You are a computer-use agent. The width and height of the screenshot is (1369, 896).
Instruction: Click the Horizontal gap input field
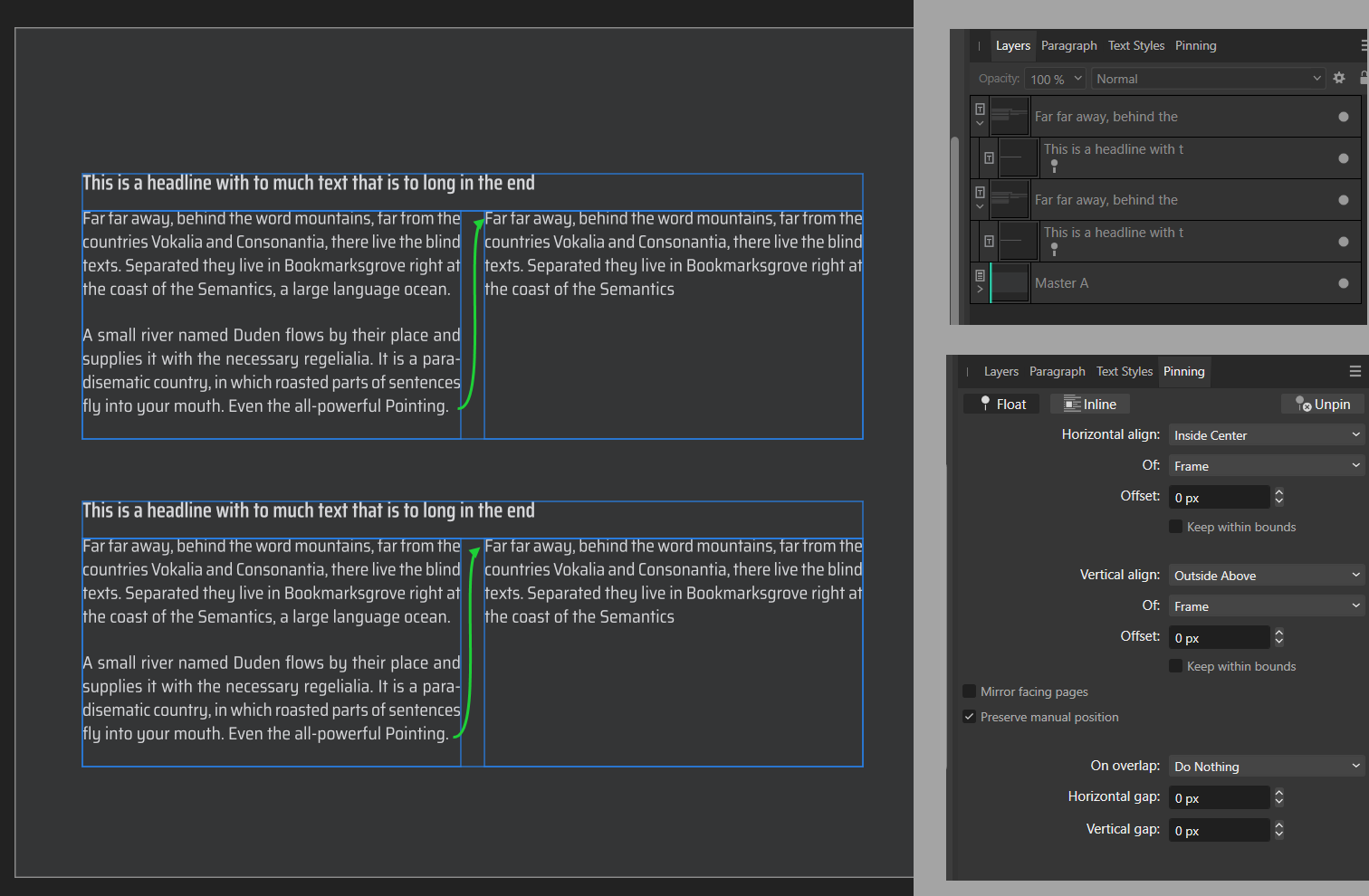point(1219,798)
